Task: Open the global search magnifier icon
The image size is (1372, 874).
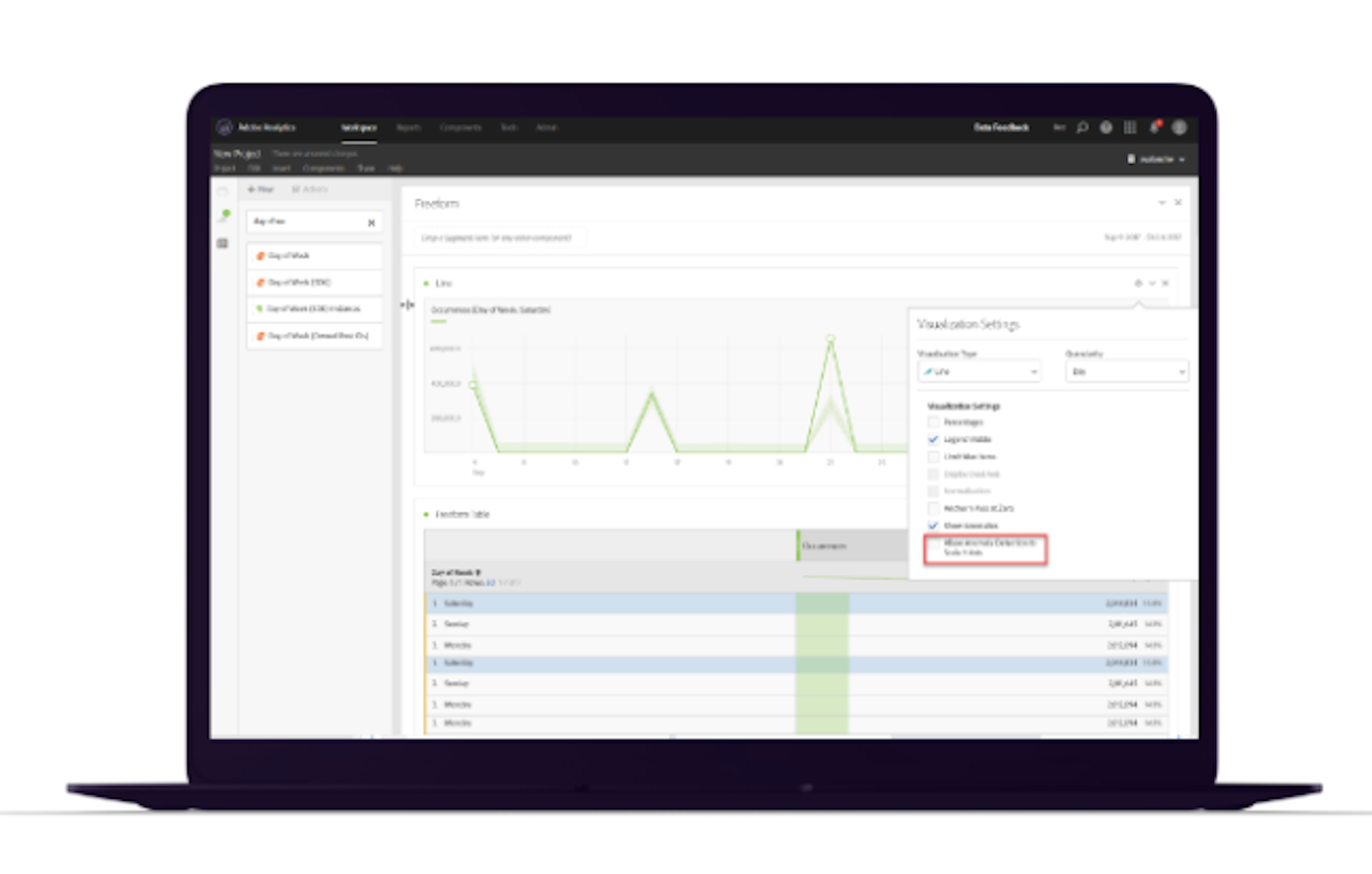Action: click(1082, 127)
